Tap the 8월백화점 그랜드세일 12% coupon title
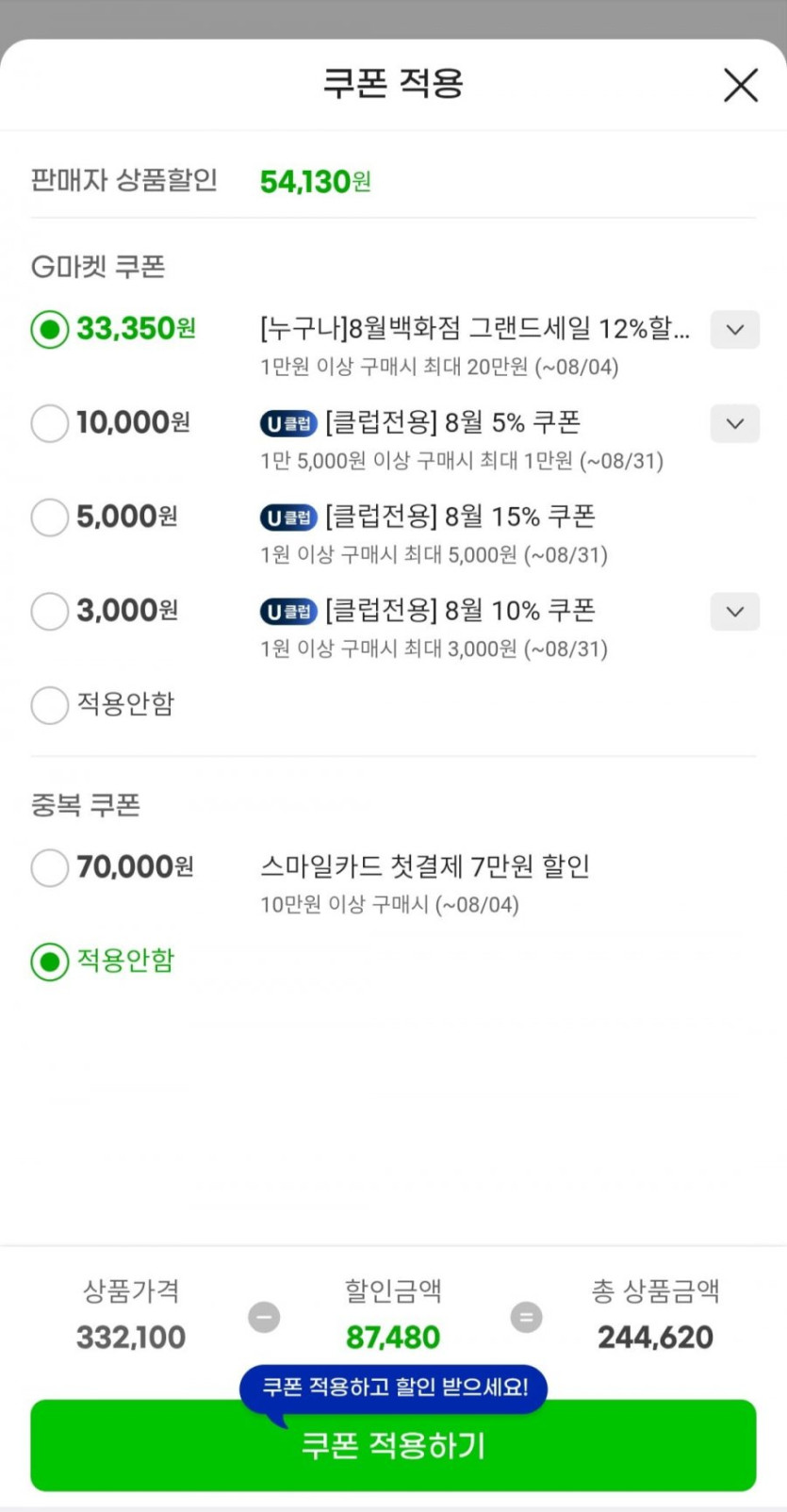The height and width of the screenshot is (1512, 787). [x=474, y=329]
